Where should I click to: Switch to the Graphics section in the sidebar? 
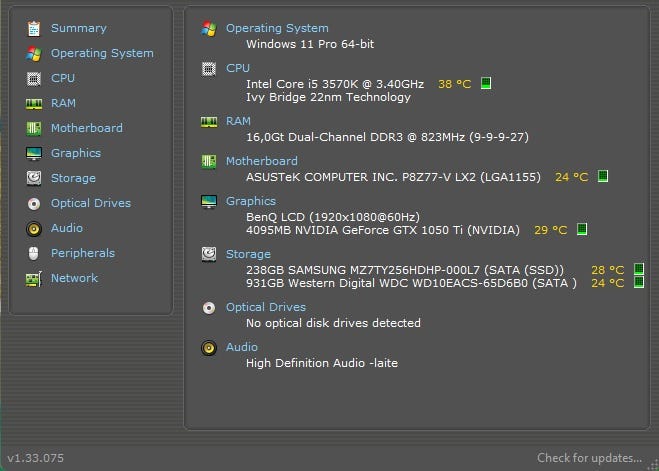[76, 153]
